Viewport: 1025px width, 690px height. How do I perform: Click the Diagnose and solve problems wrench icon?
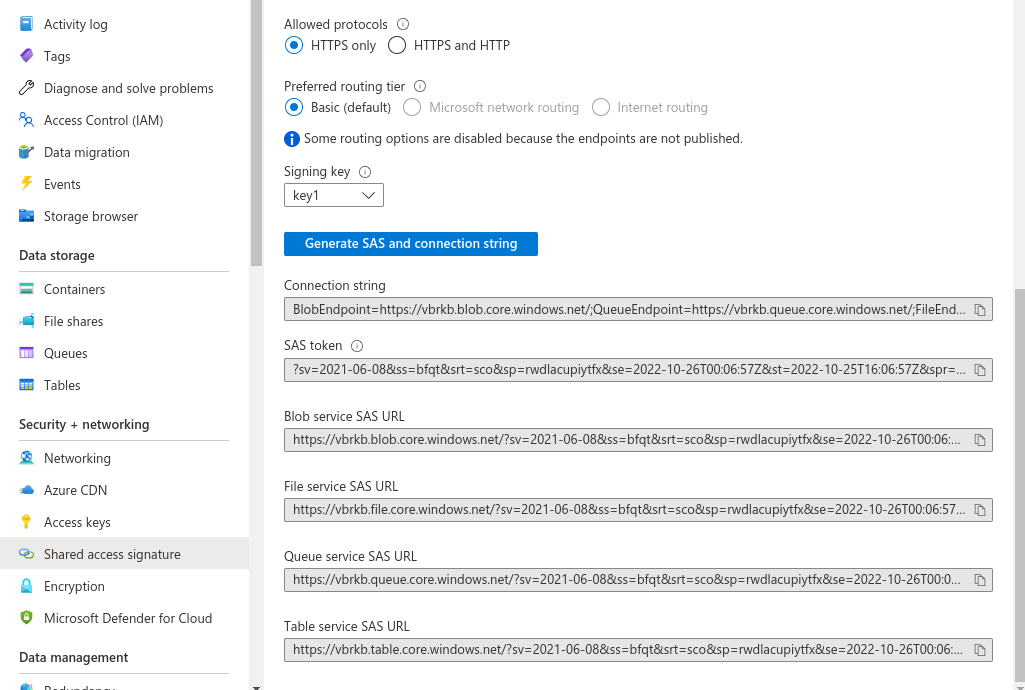pos(26,88)
